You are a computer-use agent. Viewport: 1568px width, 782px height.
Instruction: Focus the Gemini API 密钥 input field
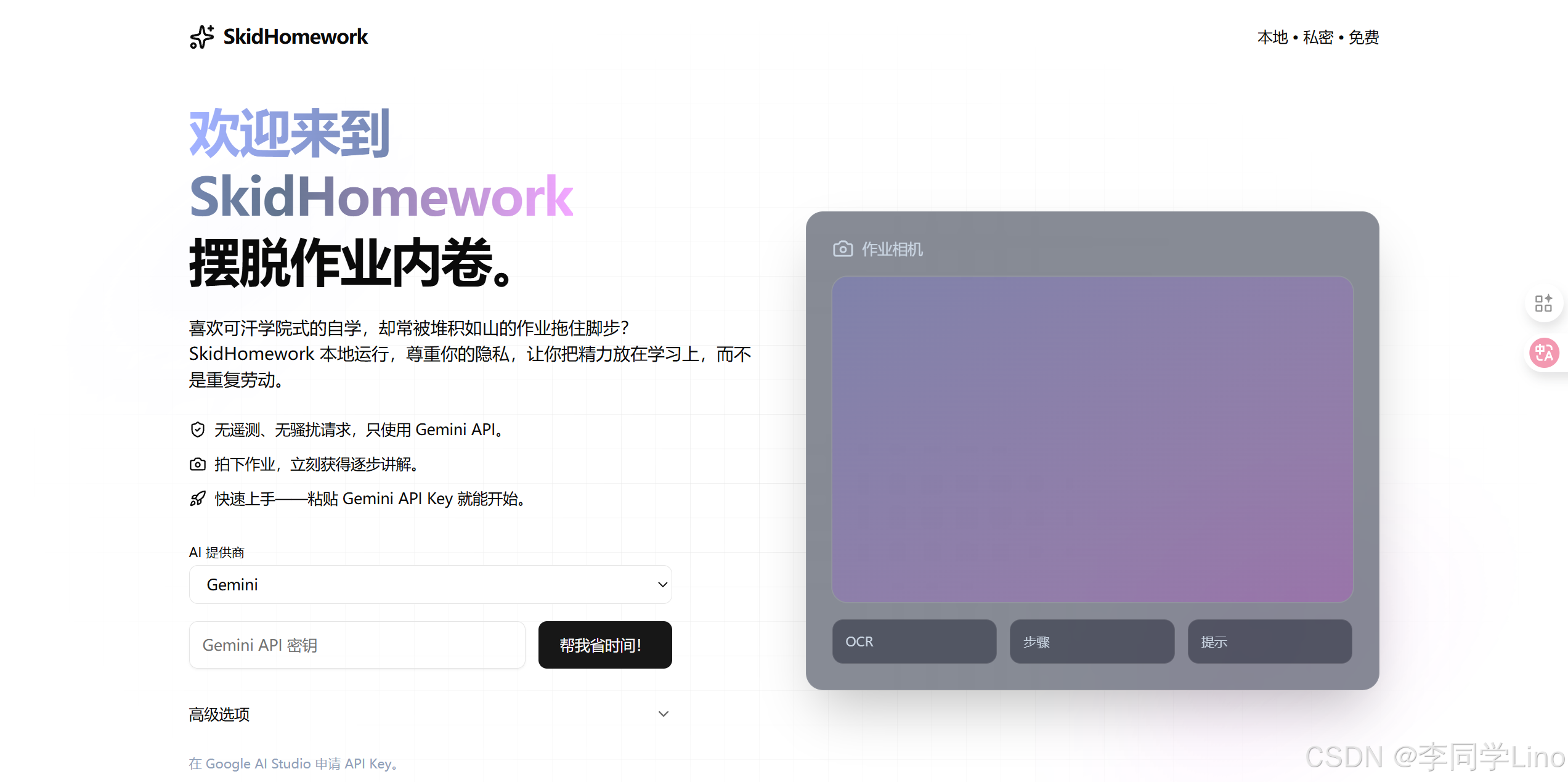(x=357, y=645)
